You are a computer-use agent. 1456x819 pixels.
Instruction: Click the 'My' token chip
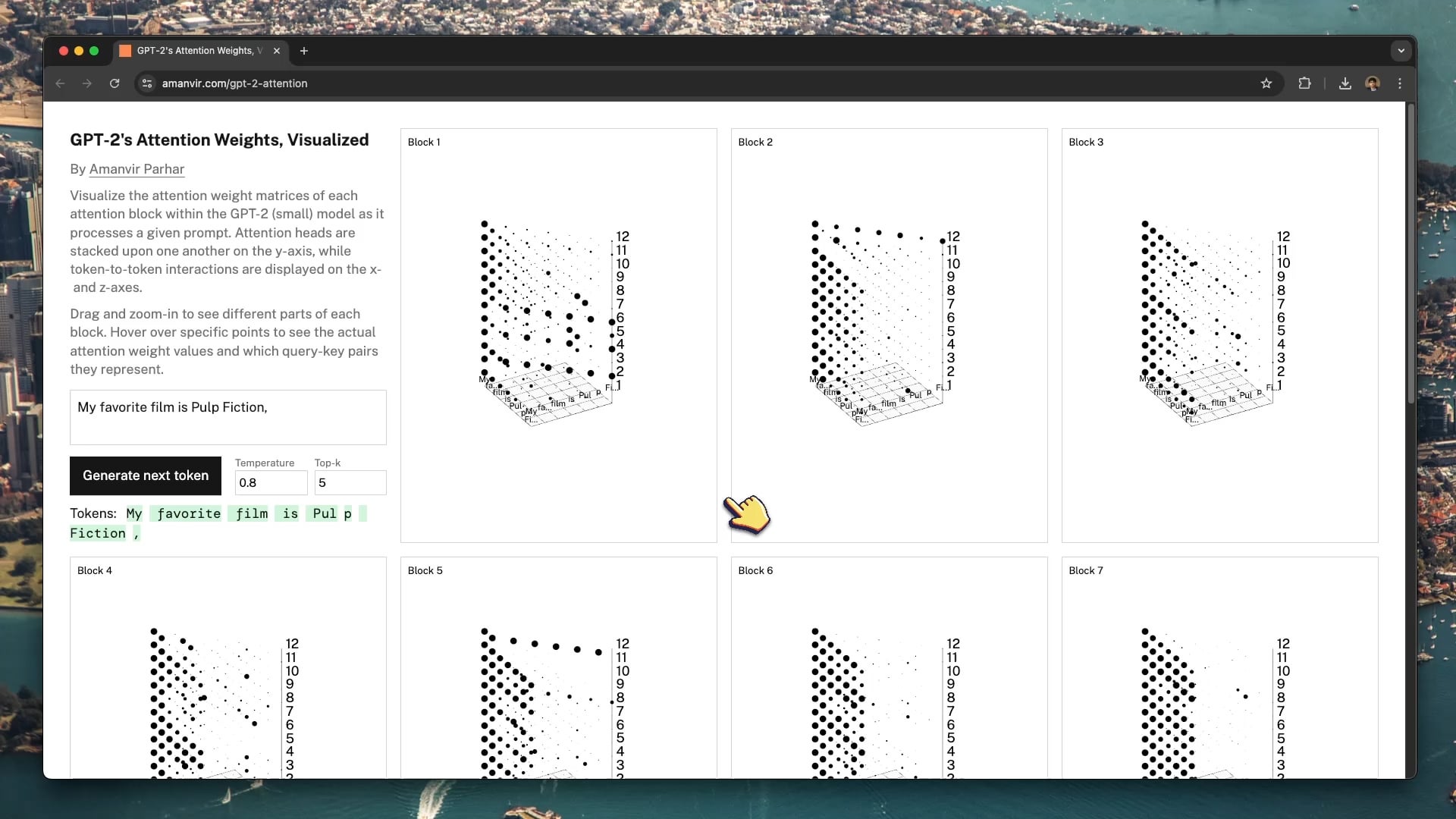click(x=134, y=513)
